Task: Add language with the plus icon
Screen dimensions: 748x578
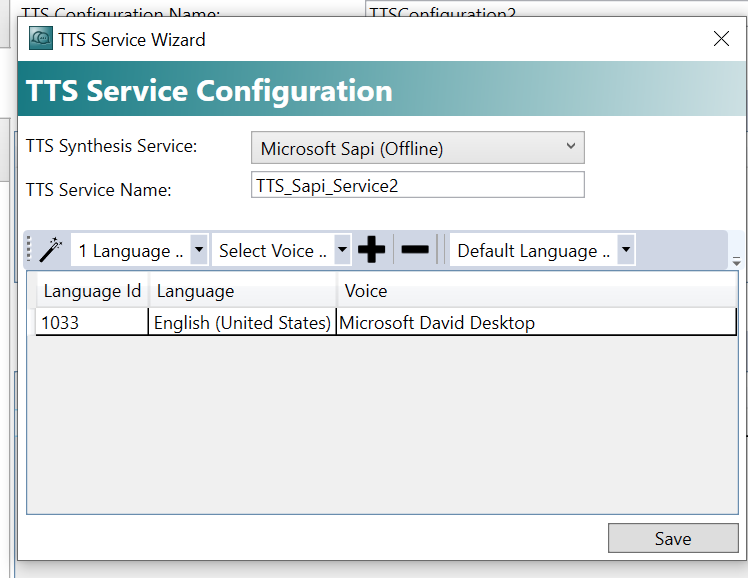Action: click(372, 249)
